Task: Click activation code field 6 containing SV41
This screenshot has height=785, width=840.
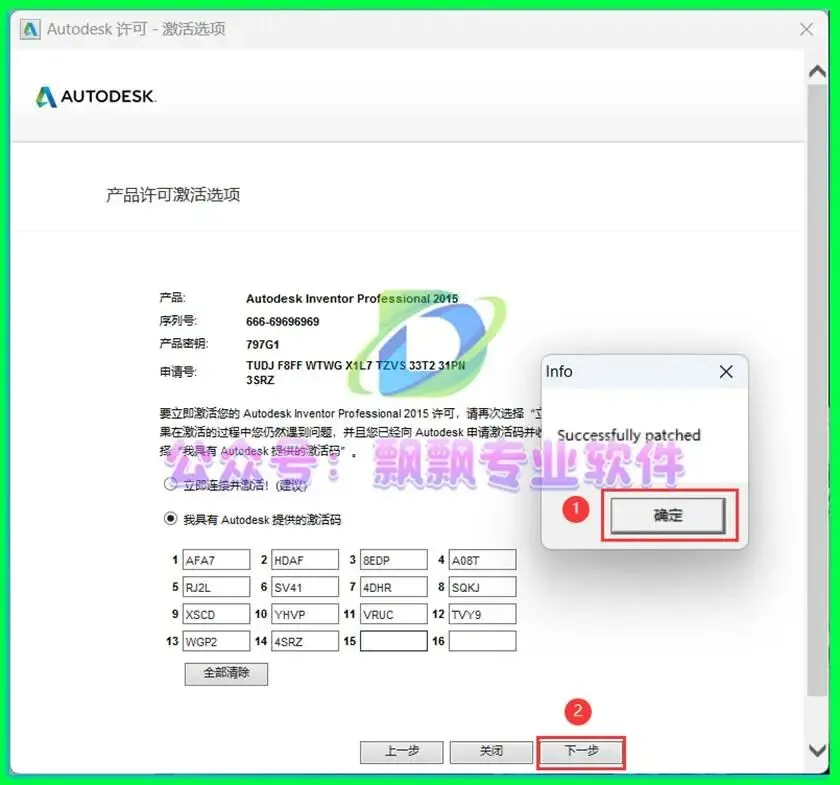Action: (x=305, y=587)
